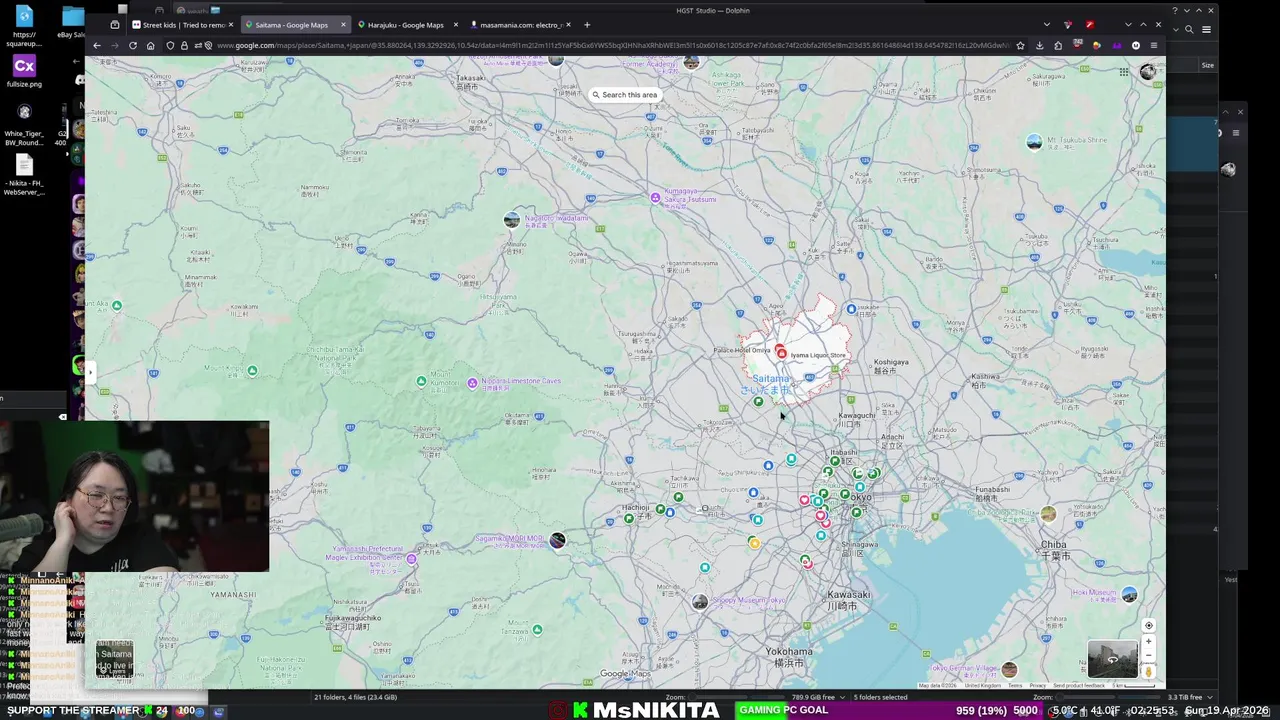Click the Iyama Liquor Store red pin
The height and width of the screenshot is (720, 1280).
pyautogui.click(x=781, y=352)
